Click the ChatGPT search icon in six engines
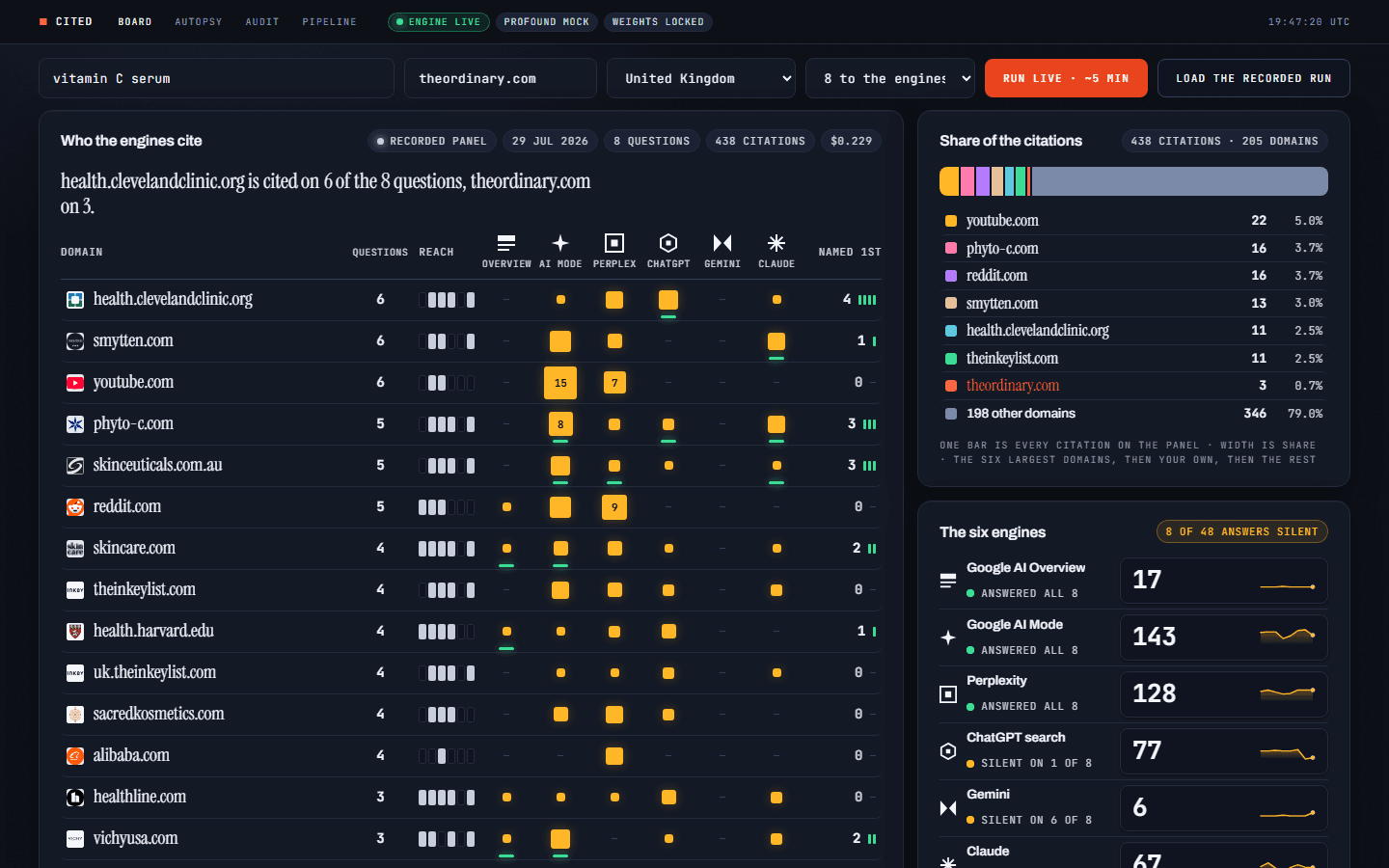 click(x=948, y=751)
